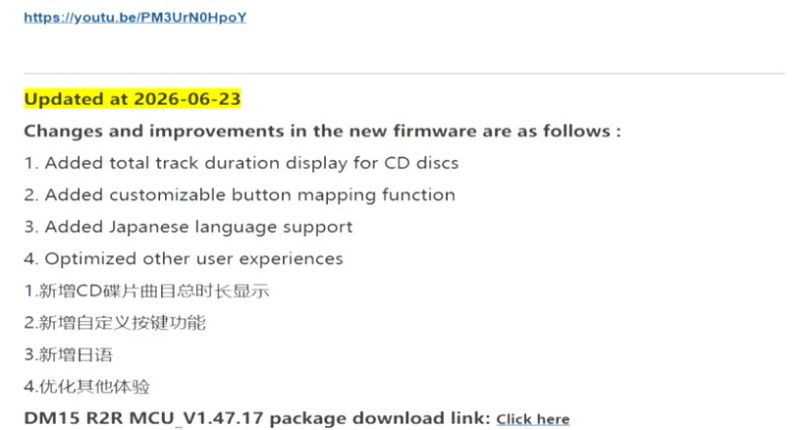Select the 'Added total track duration' line
Image resolution: width=810 pixels, height=430 pixels.
241,163
